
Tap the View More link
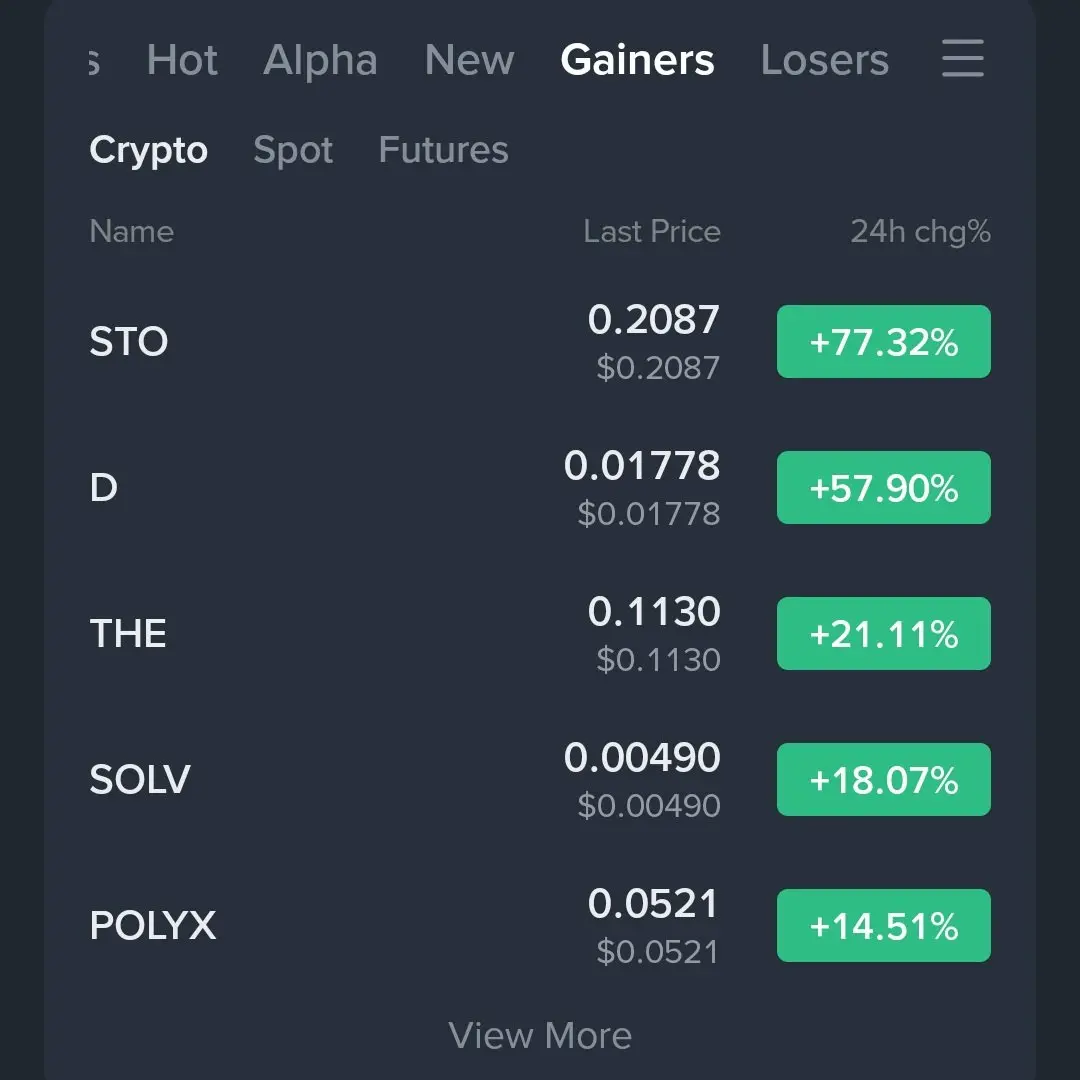pos(540,1036)
